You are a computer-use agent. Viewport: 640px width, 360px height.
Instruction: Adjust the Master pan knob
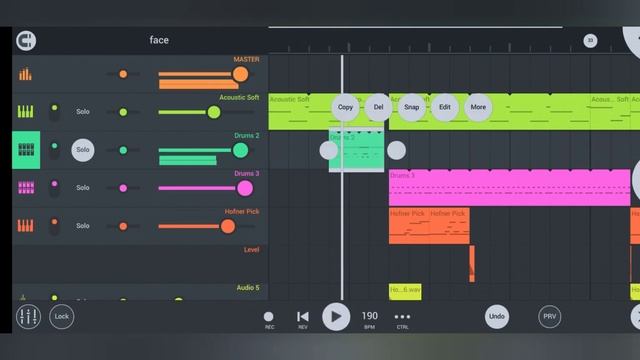(x=123, y=74)
